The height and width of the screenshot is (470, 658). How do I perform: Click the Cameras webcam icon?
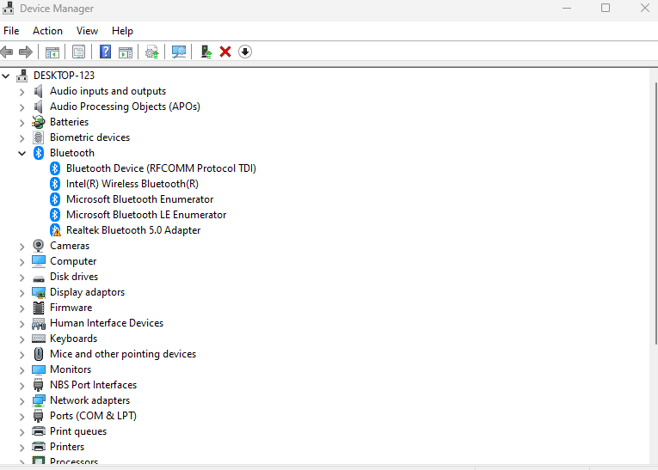click(x=39, y=246)
